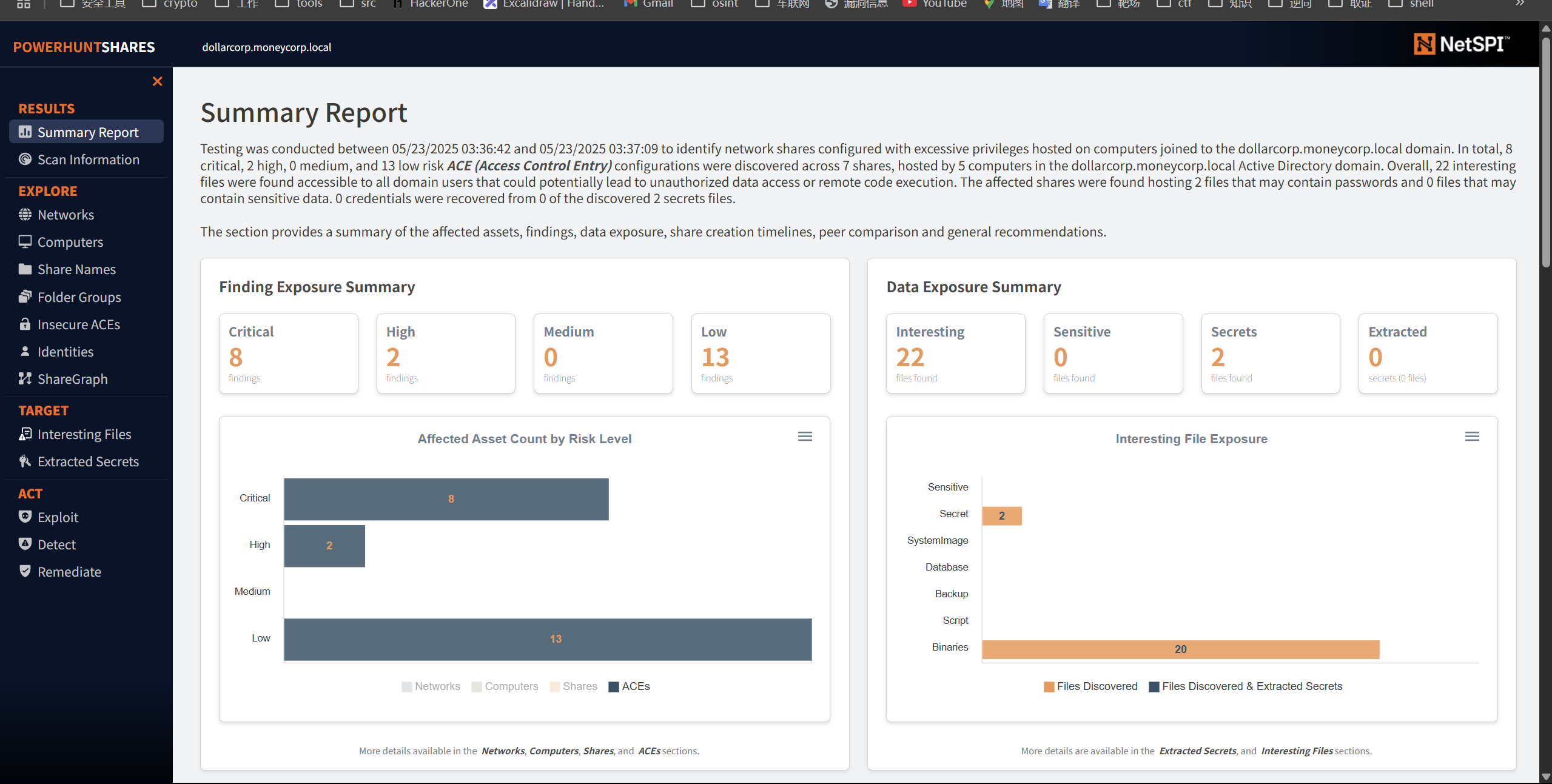Click the Remediate shield icon
This screenshot has width=1552, height=784.
coord(25,571)
